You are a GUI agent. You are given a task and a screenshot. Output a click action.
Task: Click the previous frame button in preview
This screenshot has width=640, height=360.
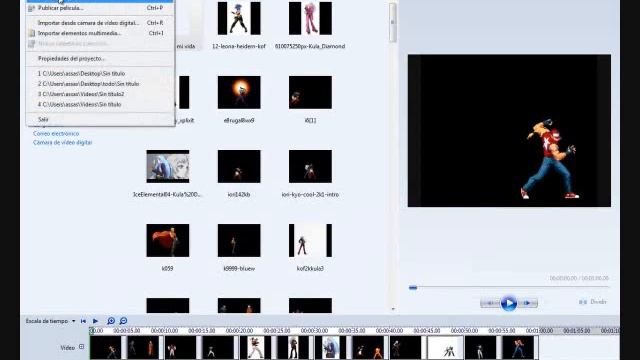(x=490, y=303)
